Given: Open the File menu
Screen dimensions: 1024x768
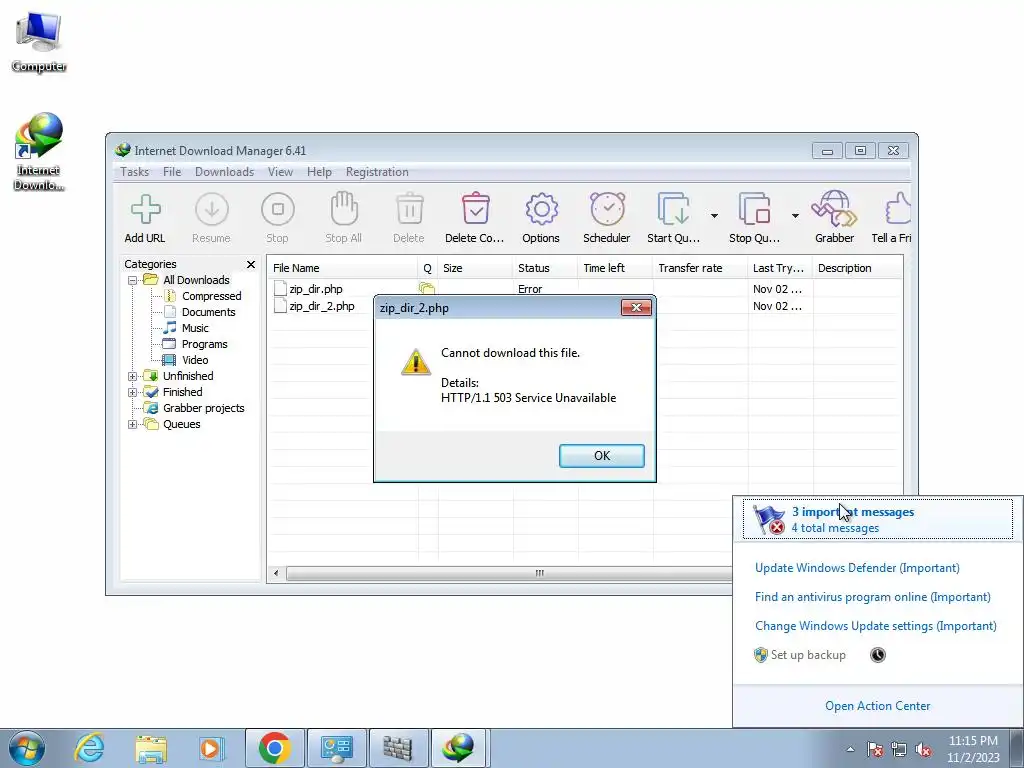Looking at the screenshot, I should 172,172.
